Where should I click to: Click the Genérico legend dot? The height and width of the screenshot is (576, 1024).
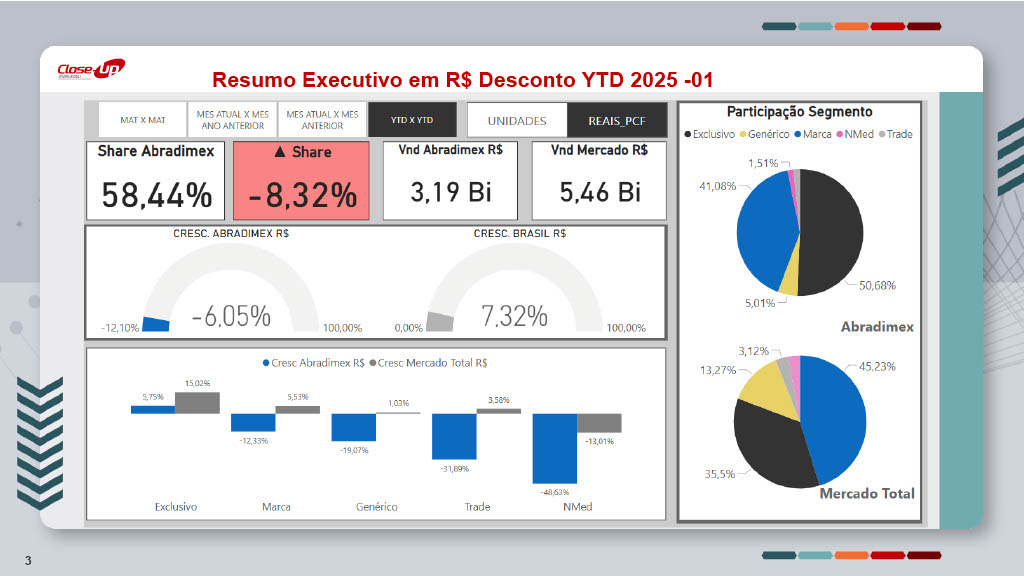(x=744, y=134)
